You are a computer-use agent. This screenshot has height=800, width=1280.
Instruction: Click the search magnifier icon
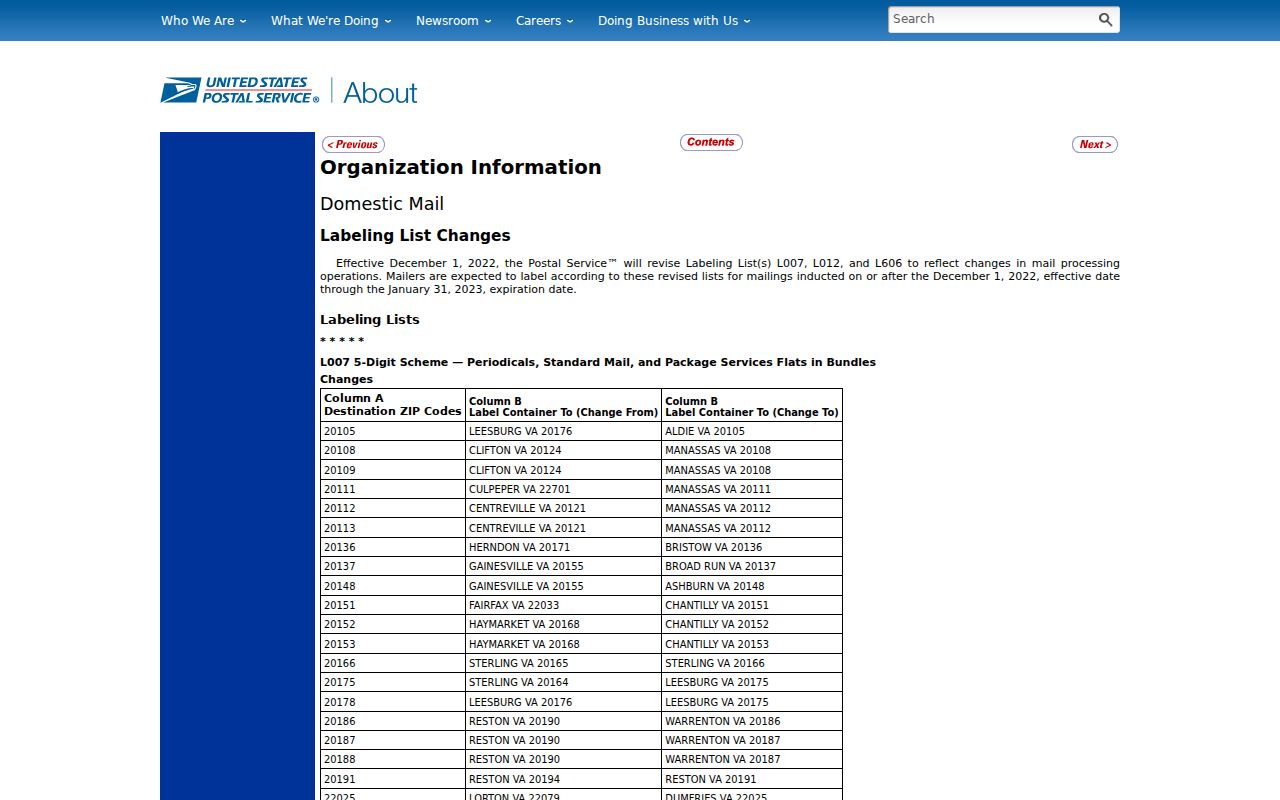[x=1105, y=20]
